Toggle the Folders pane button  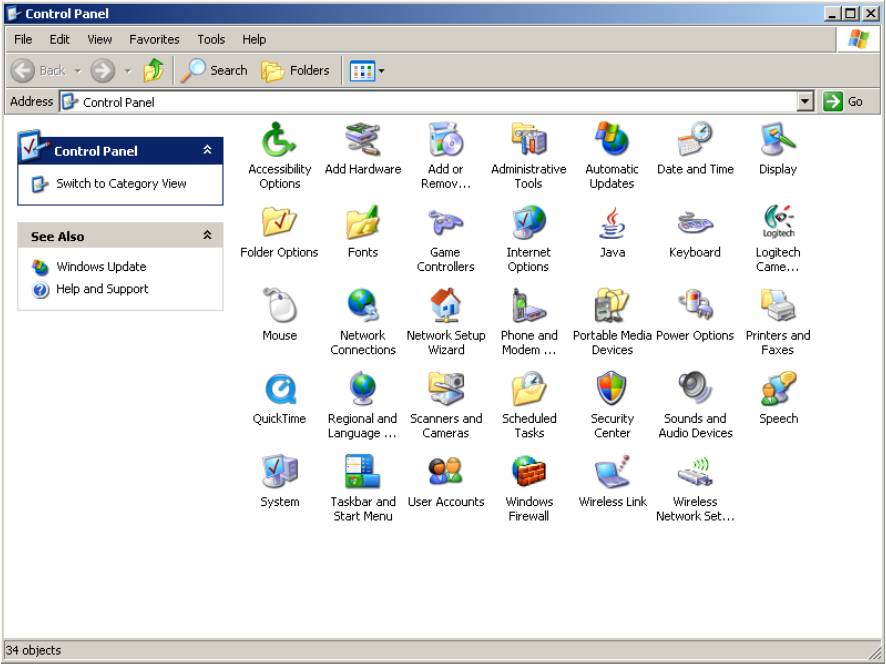point(296,71)
